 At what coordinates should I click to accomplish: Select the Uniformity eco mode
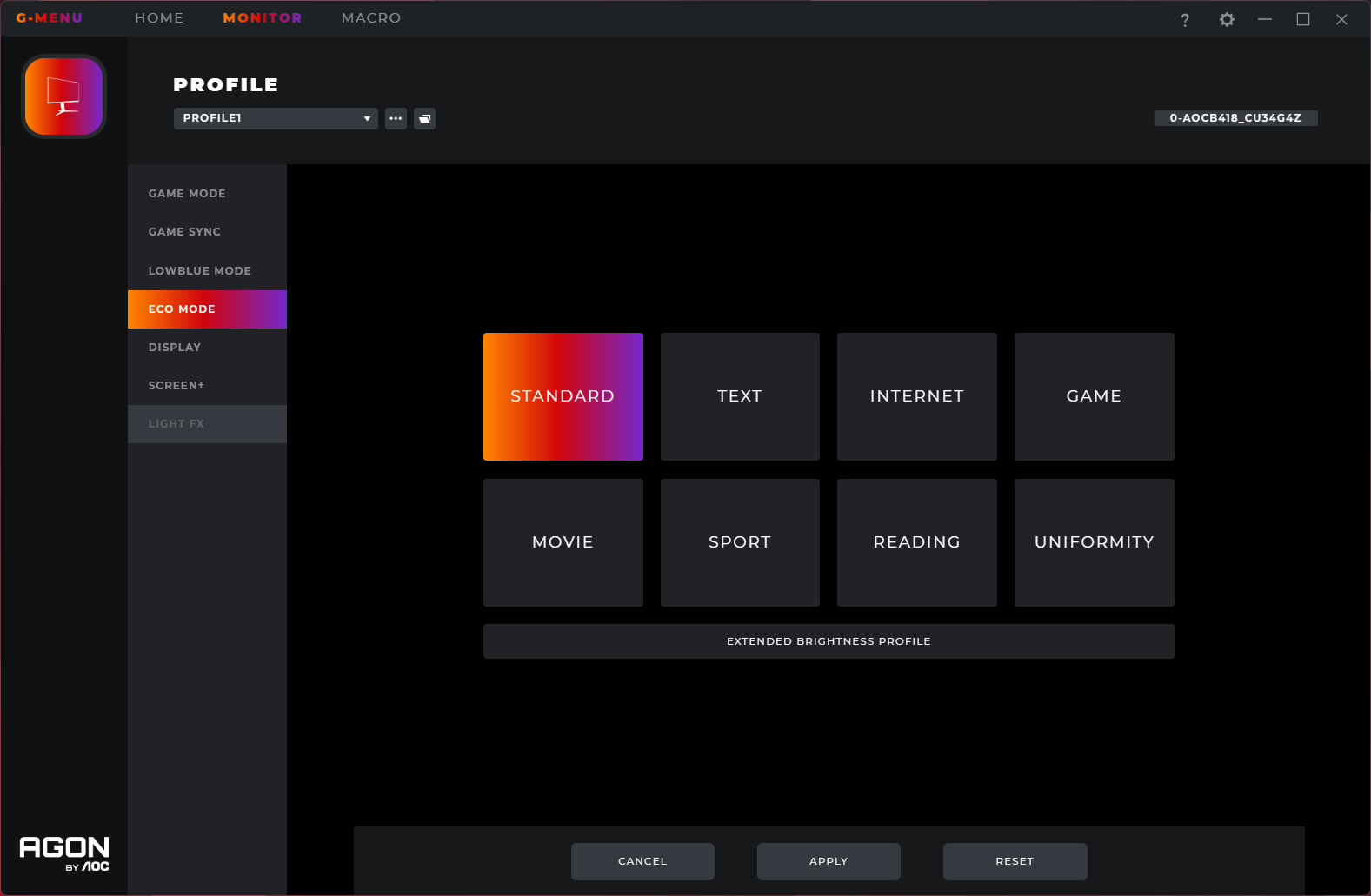click(x=1094, y=542)
